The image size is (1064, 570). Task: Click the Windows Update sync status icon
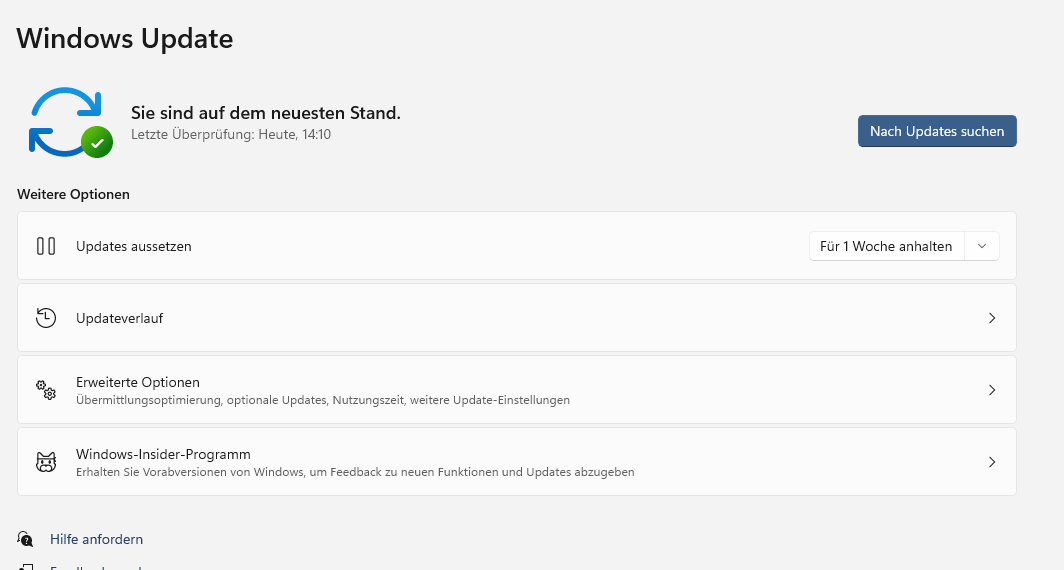point(70,122)
